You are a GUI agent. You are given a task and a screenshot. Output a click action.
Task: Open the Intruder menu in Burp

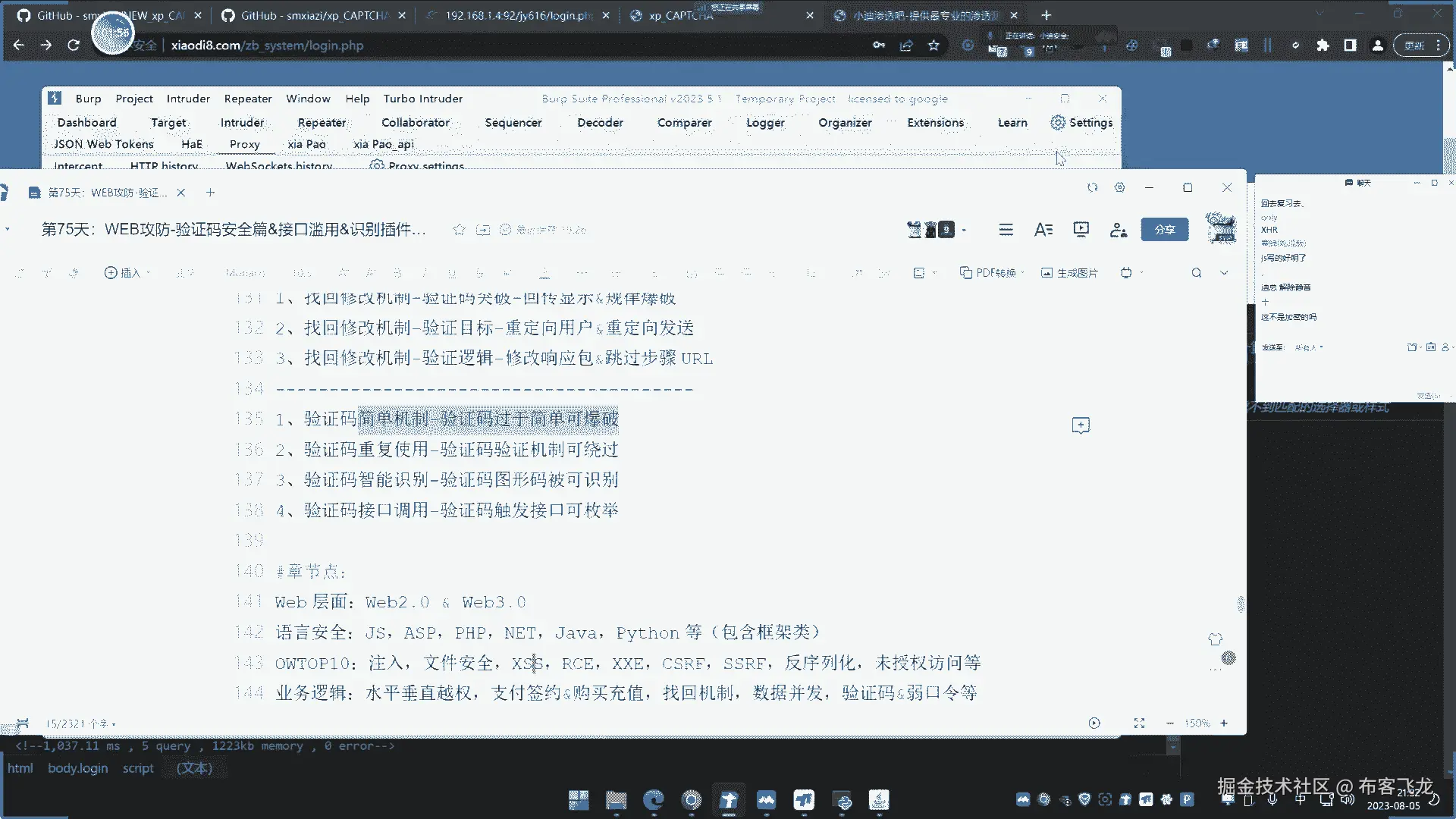(188, 99)
